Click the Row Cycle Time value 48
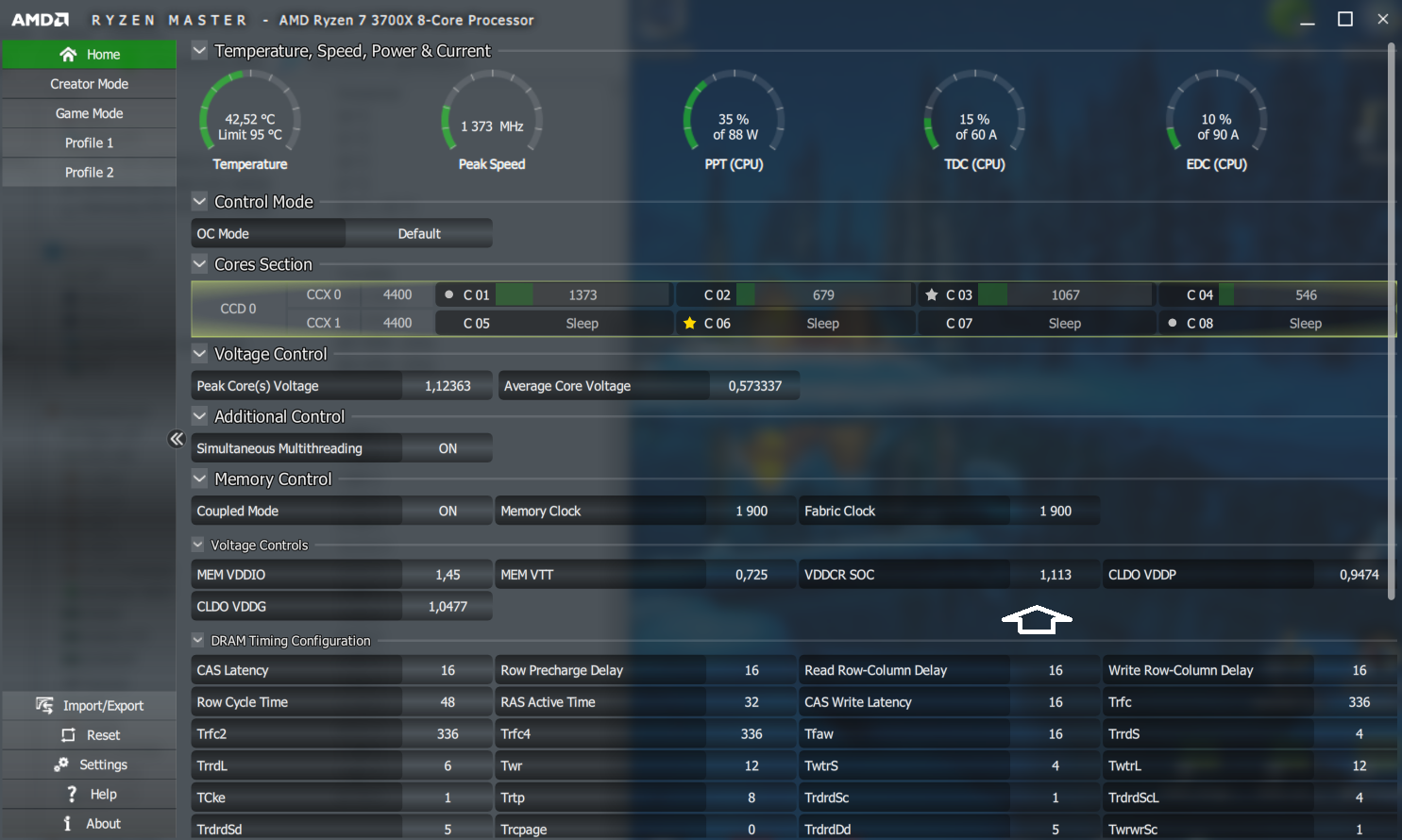Image resolution: width=1402 pixels, height=840 pixels. pyautogui.click(x=448, y=702)
